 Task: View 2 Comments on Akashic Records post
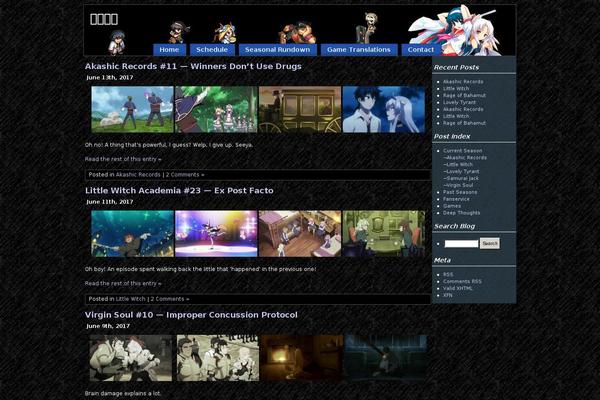(185, 175)
